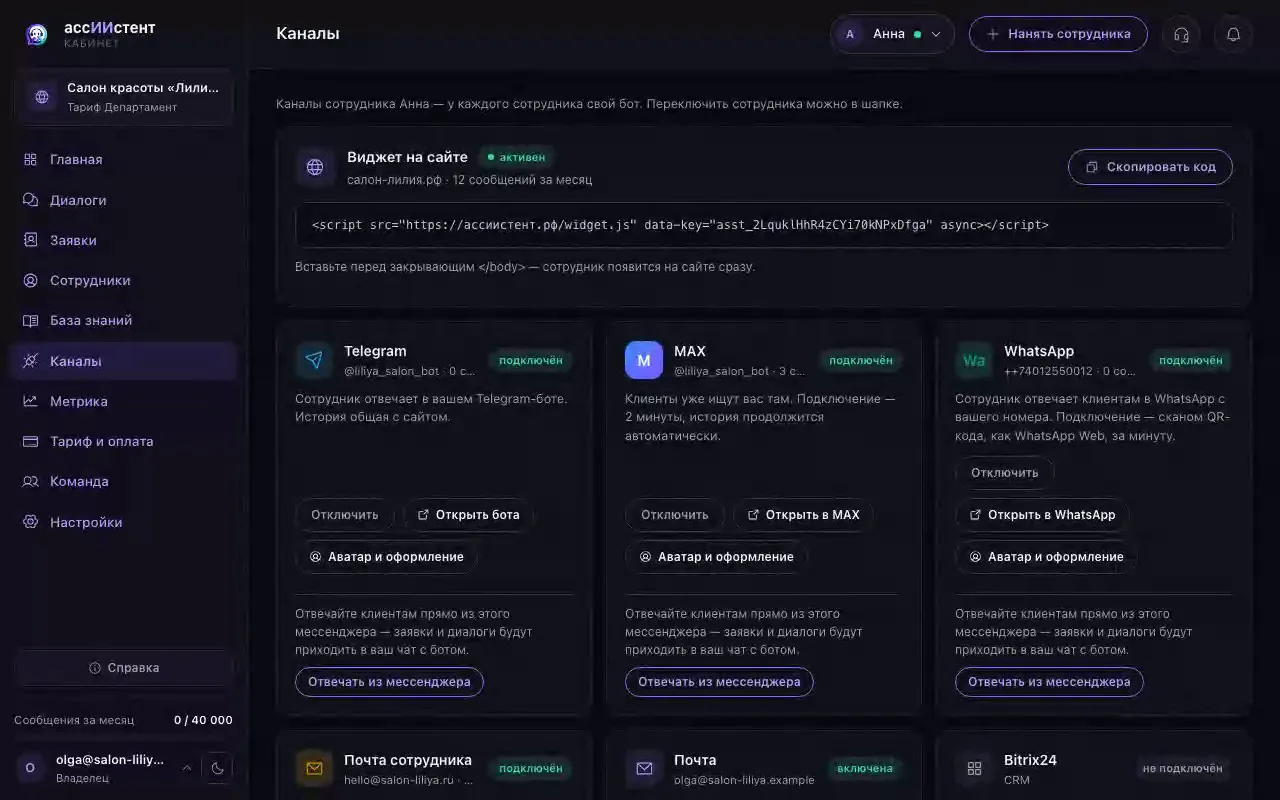The width and height of the screenshot is (1280, 800).
Task: Click the Почта сотрудника envelope icon
Action: coord(314,768)
